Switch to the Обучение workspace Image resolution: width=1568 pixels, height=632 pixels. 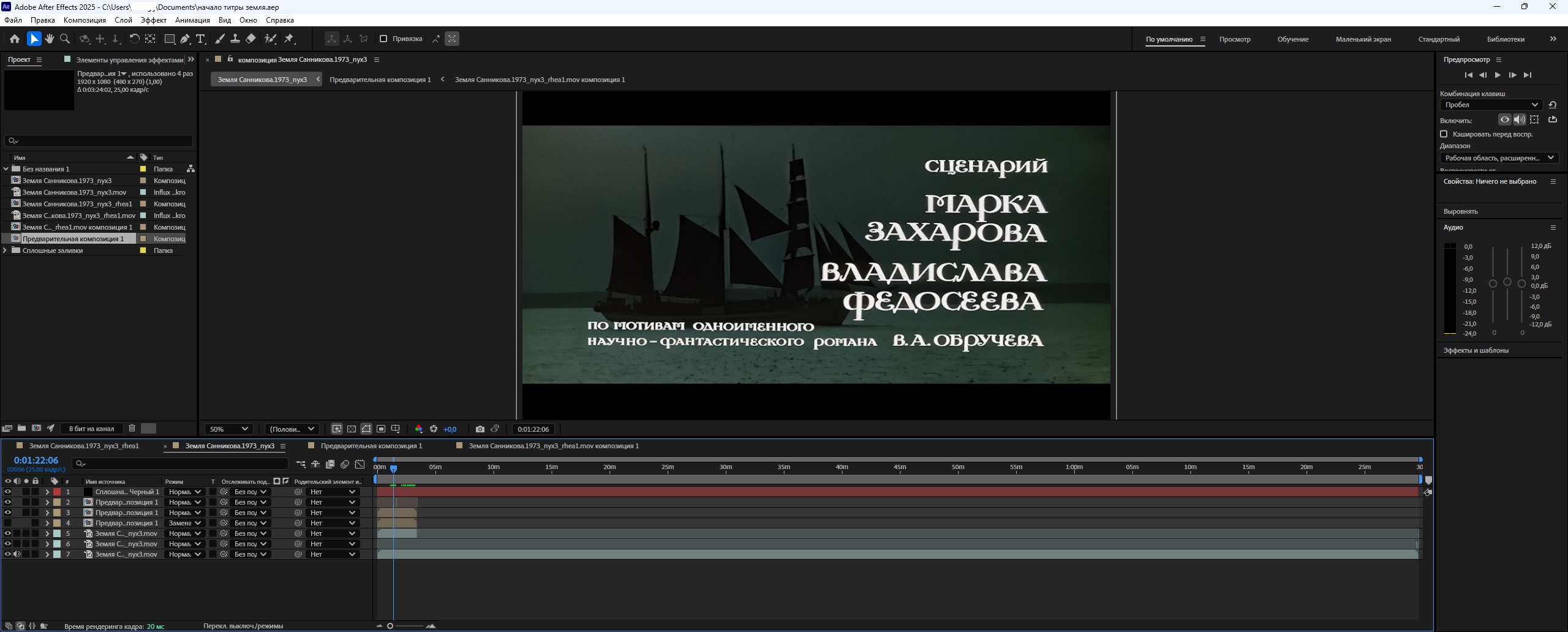[1292, 39]
